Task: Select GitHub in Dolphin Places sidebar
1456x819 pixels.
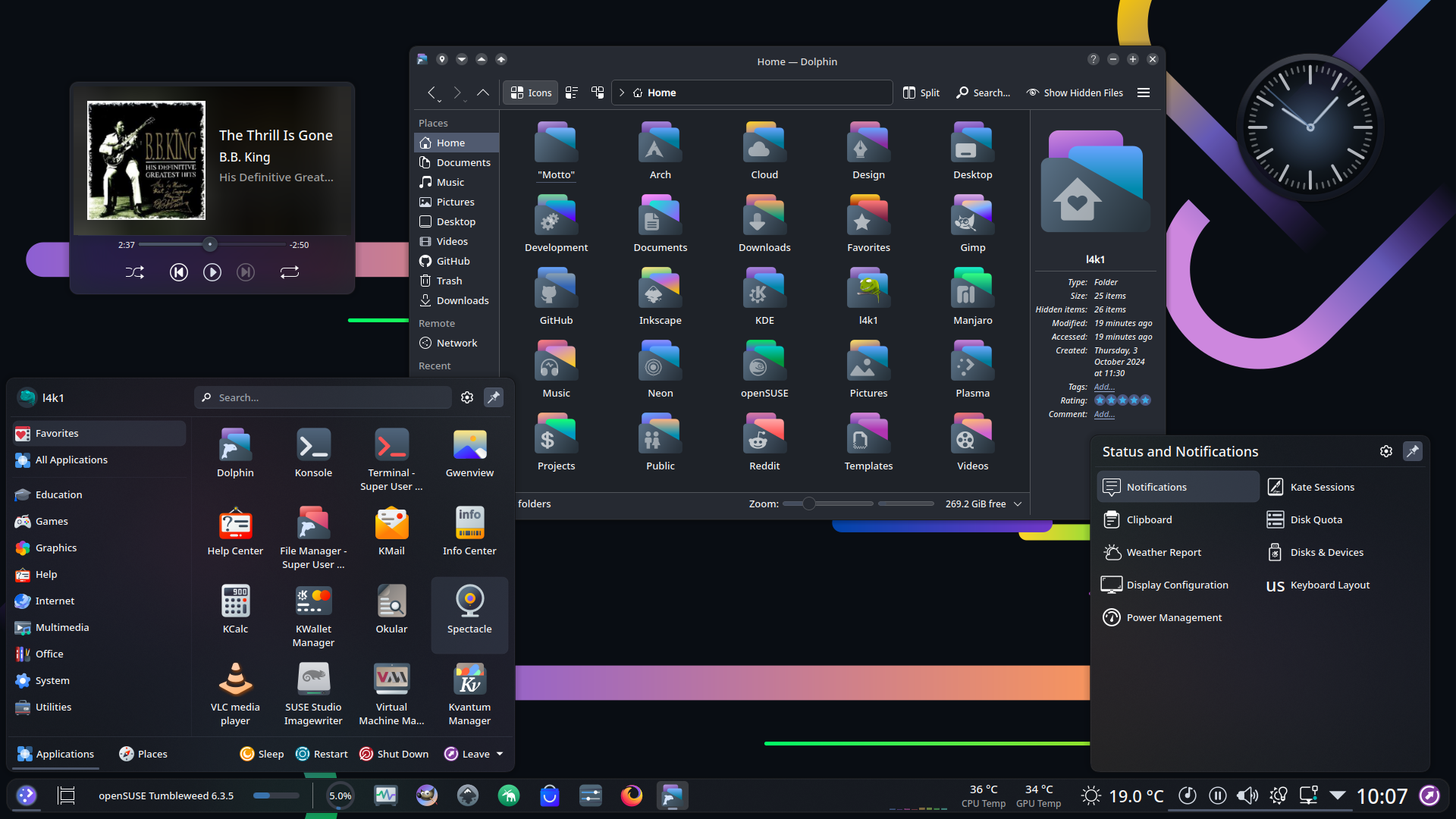Action: coord(456,261)
